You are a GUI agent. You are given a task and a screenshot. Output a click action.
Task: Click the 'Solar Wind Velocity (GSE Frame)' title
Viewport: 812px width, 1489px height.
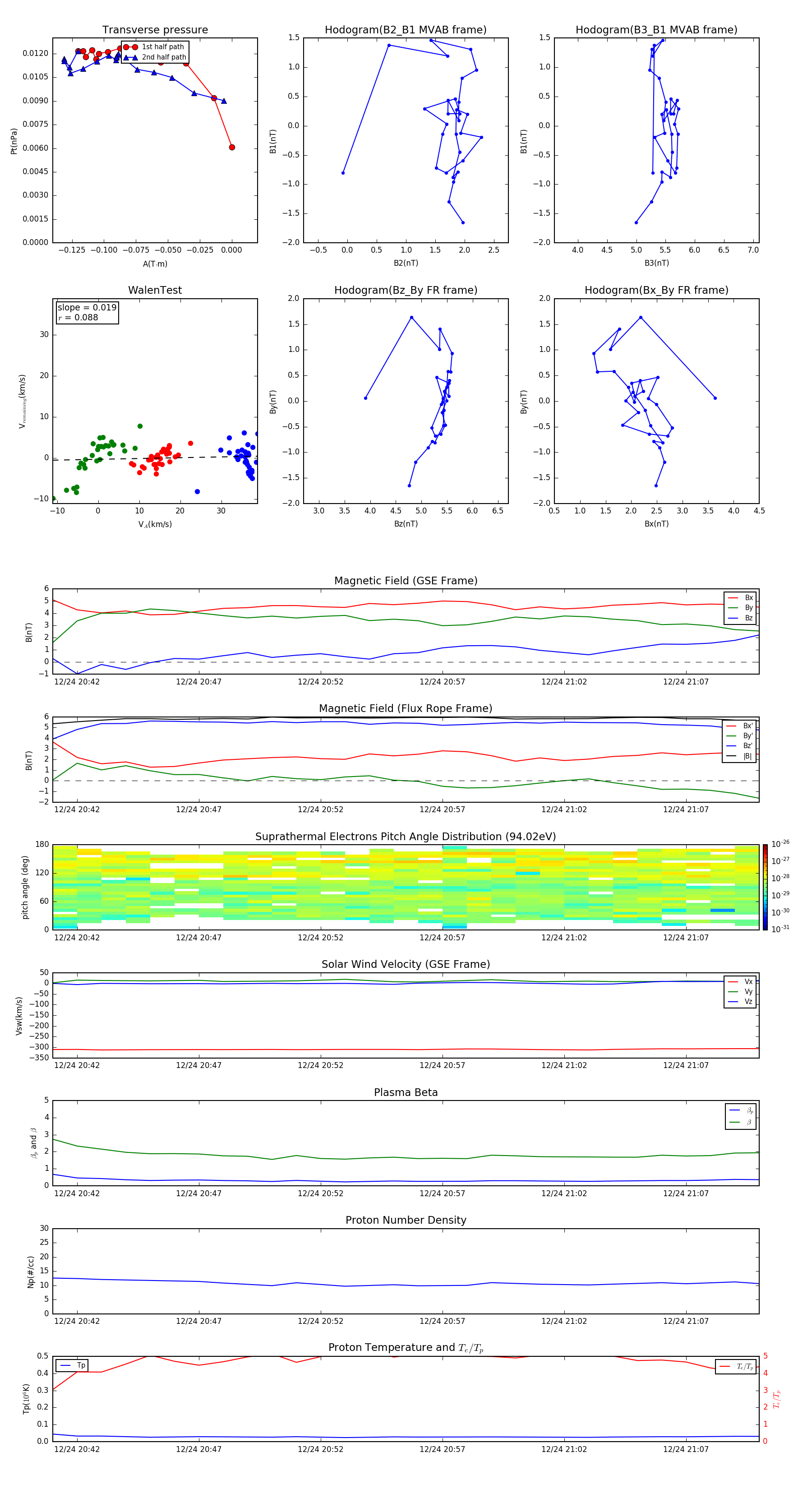[x=406, y=965]
